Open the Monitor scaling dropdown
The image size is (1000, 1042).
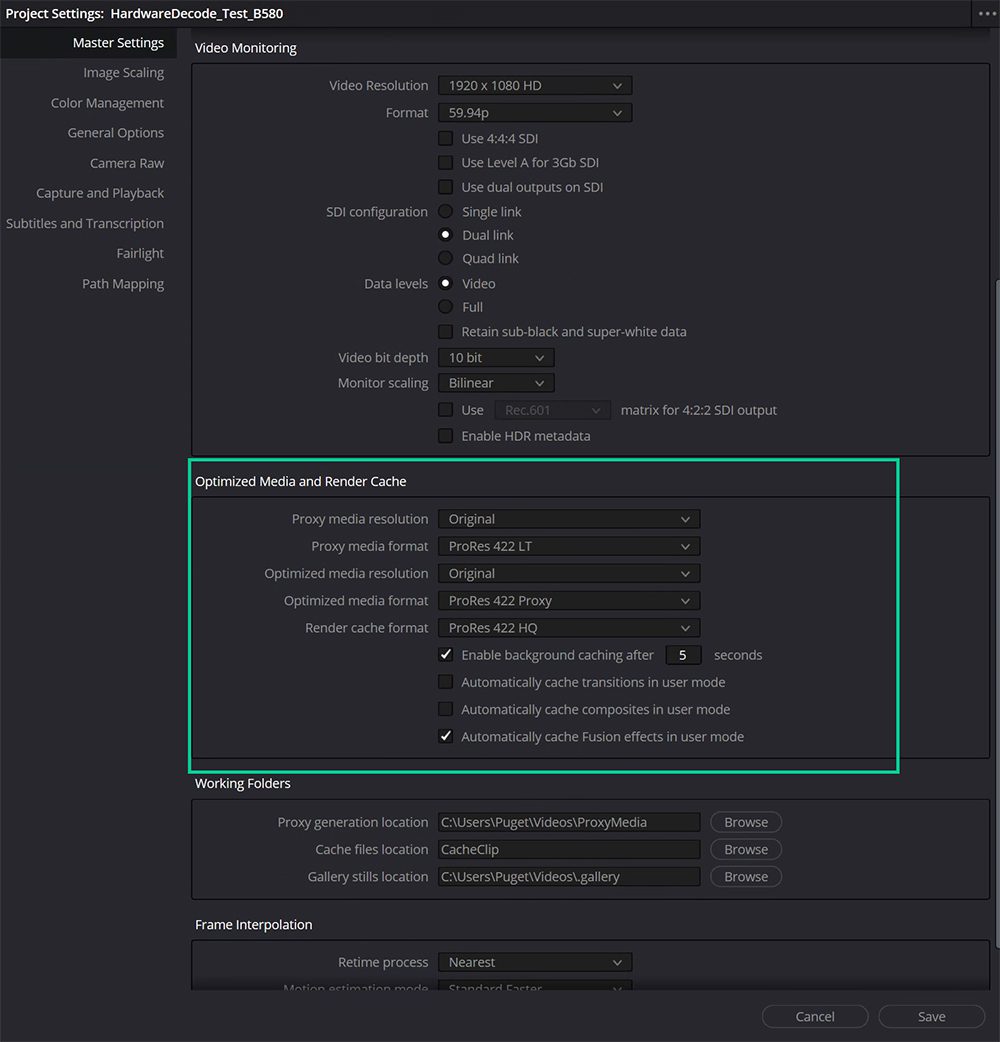(495, 382)
